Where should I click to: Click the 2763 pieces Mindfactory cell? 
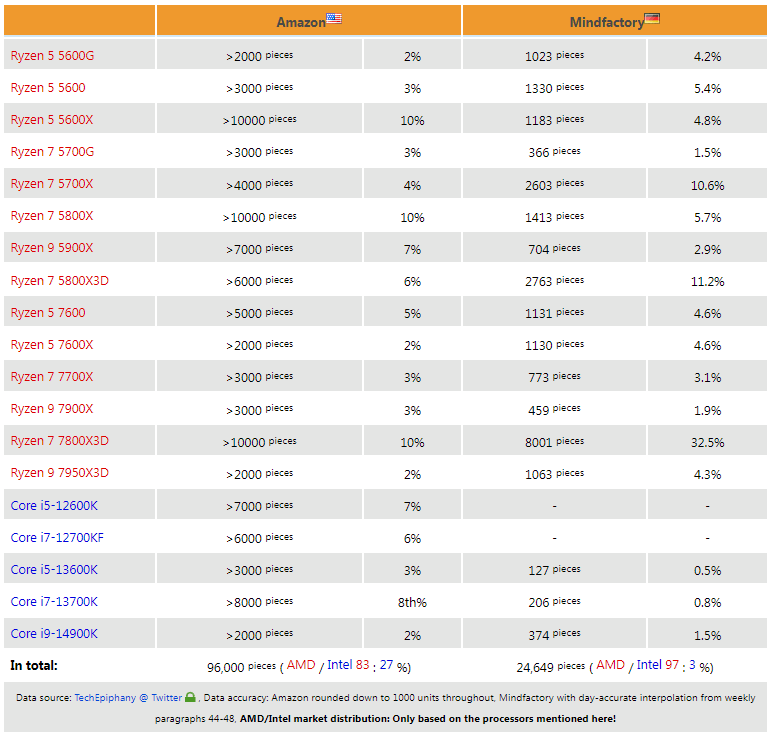click(554, 281)
